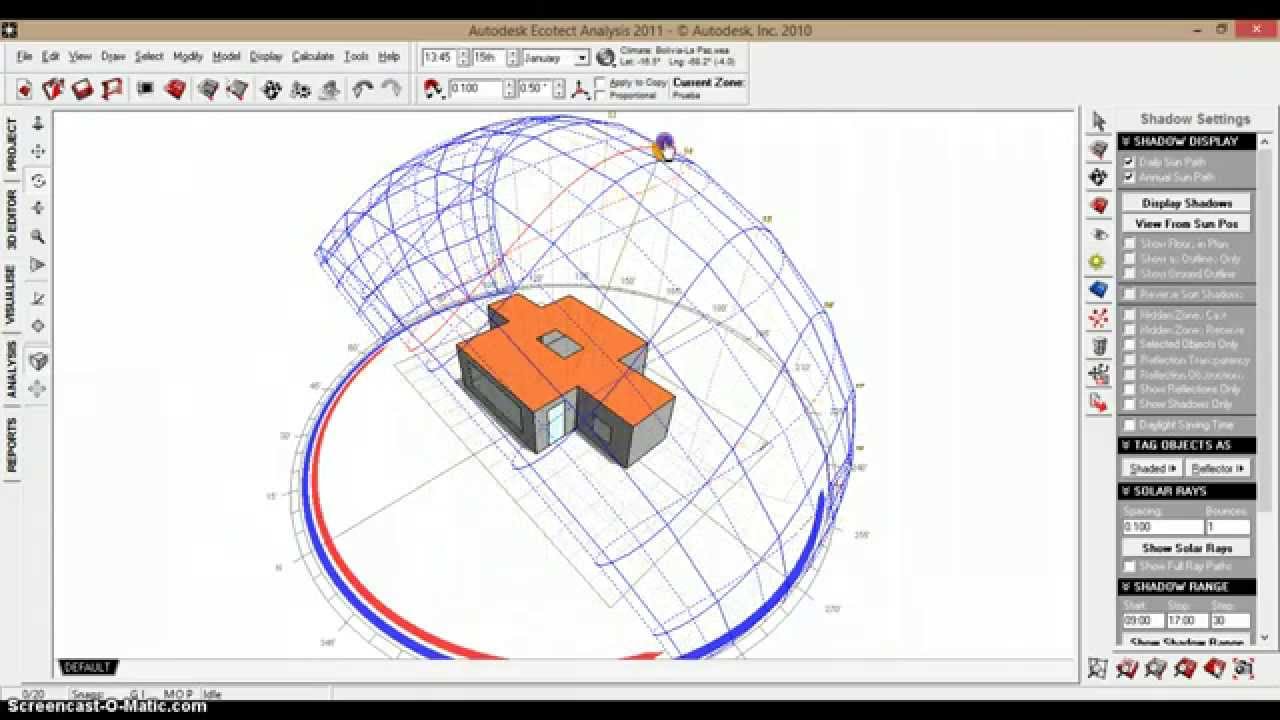The width and height of the screenshot is (1280, 720).
Task: Enable Show Full Ray Paths checkbox
Action: click(x=1129, y=566)
